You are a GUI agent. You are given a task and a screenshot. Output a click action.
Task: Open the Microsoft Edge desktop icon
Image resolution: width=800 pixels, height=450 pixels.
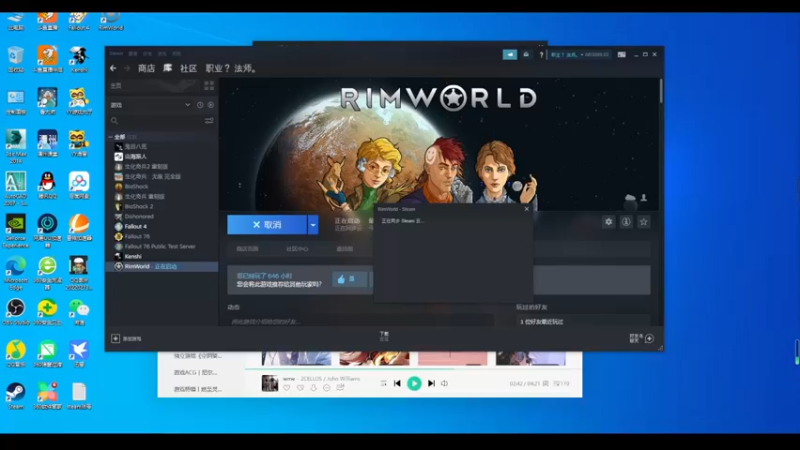(x=16, y=273)
